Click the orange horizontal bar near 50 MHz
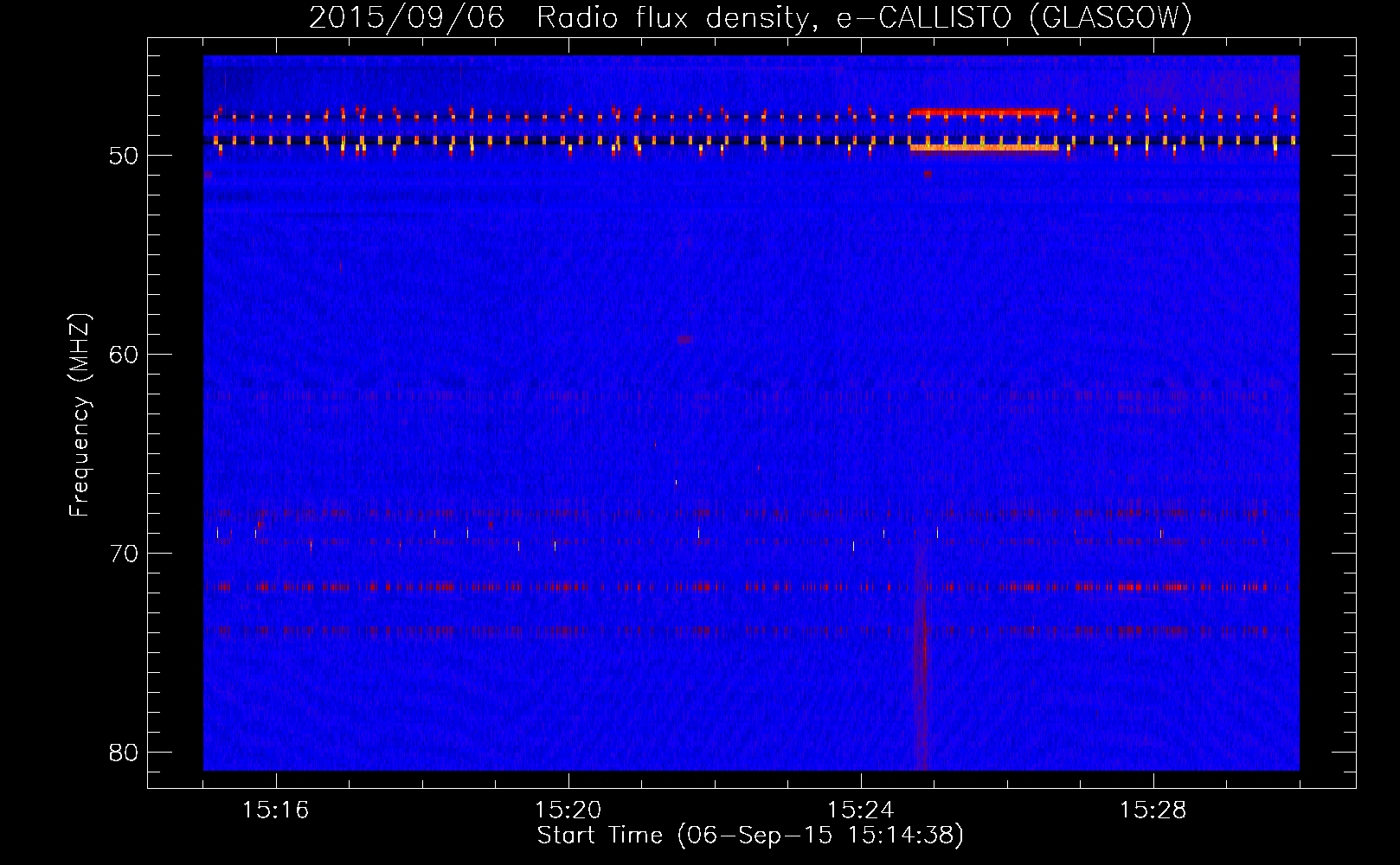 [984, 148]
